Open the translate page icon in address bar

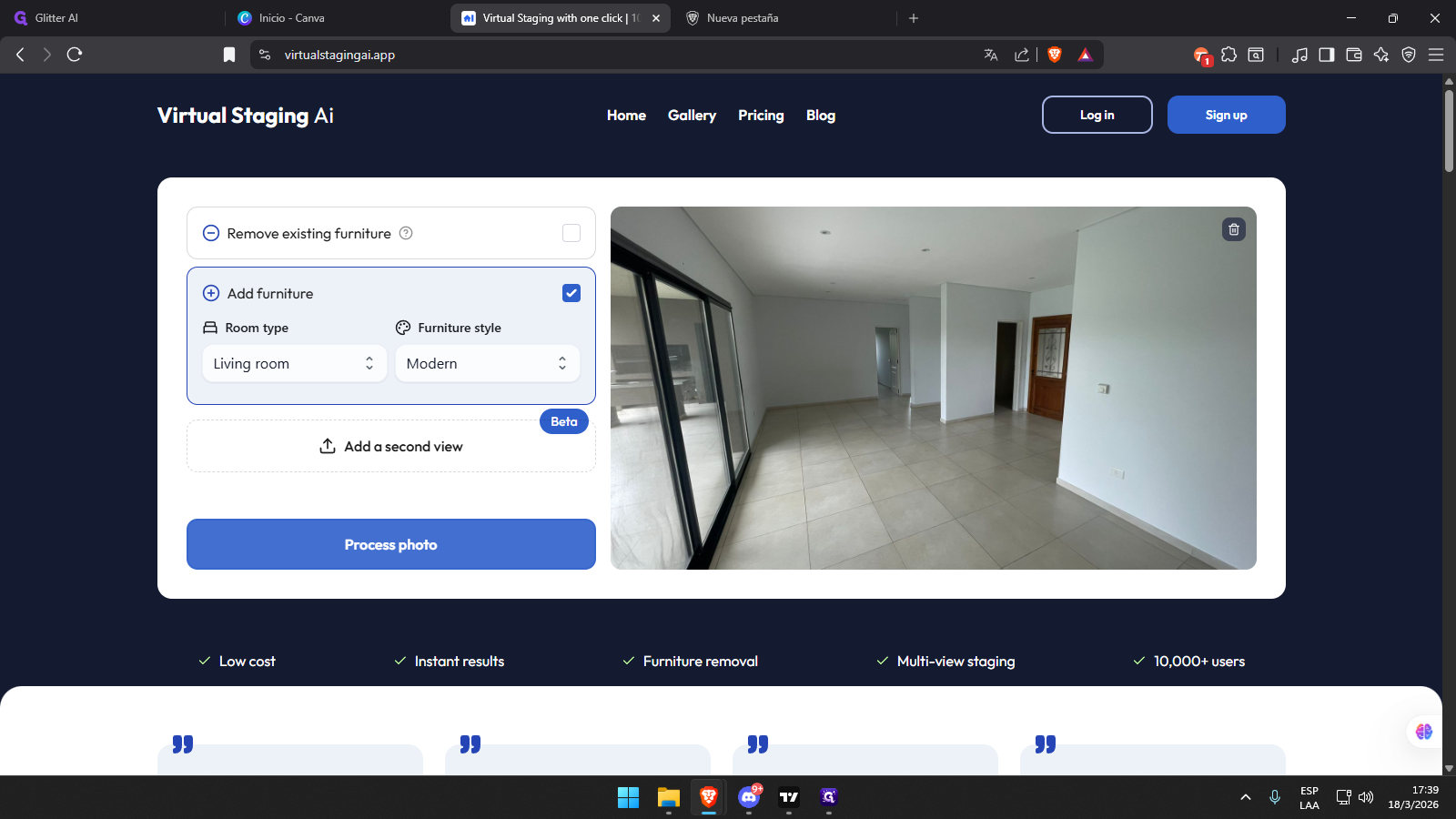pyautogui.click(x=991, y=55)
